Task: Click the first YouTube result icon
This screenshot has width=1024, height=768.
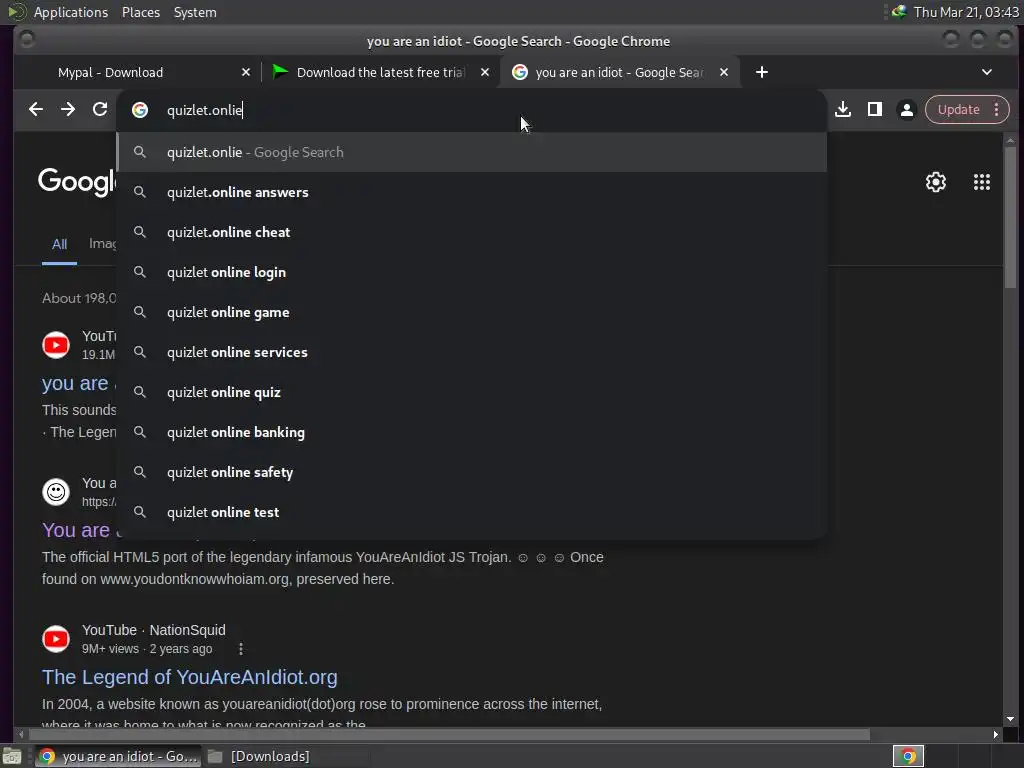Action: click(56, 345)
